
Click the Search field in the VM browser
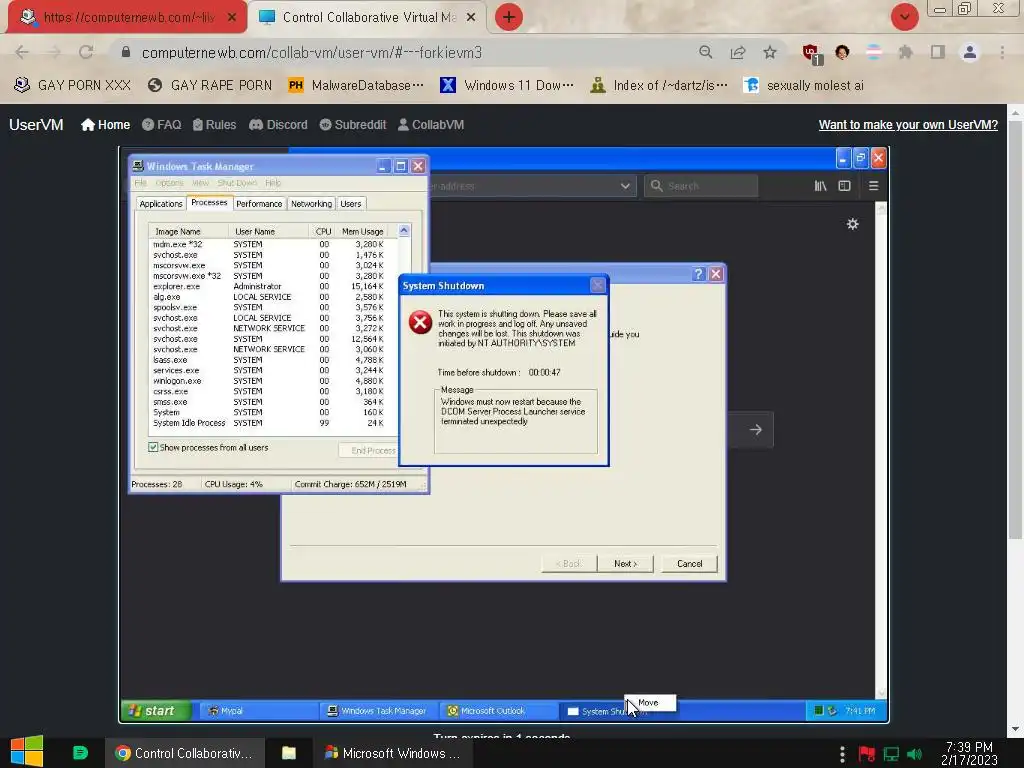[x=701, y=186]
